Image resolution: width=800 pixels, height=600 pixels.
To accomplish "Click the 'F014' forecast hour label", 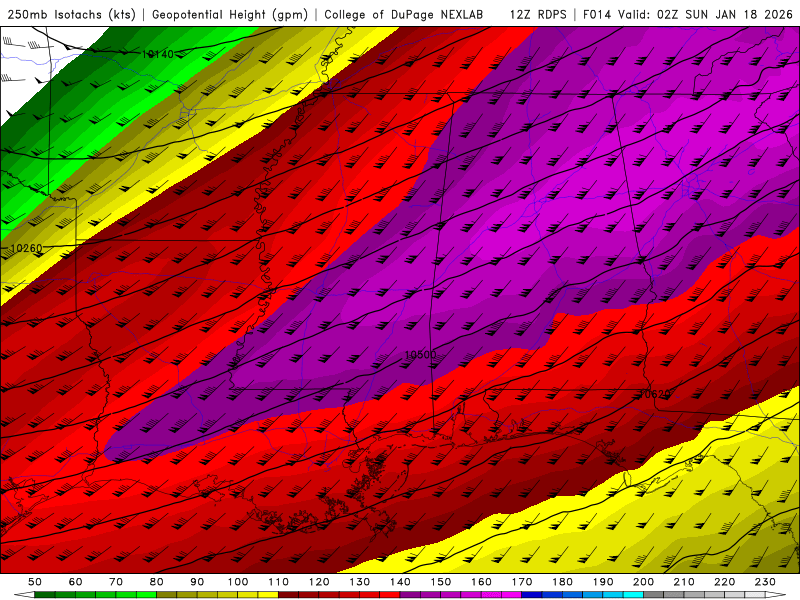I will [x=596, y=14].
